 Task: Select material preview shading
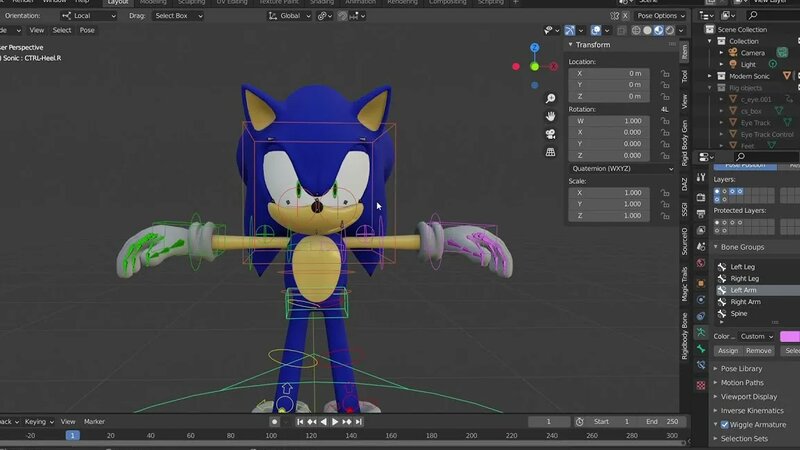click(659, 31)
